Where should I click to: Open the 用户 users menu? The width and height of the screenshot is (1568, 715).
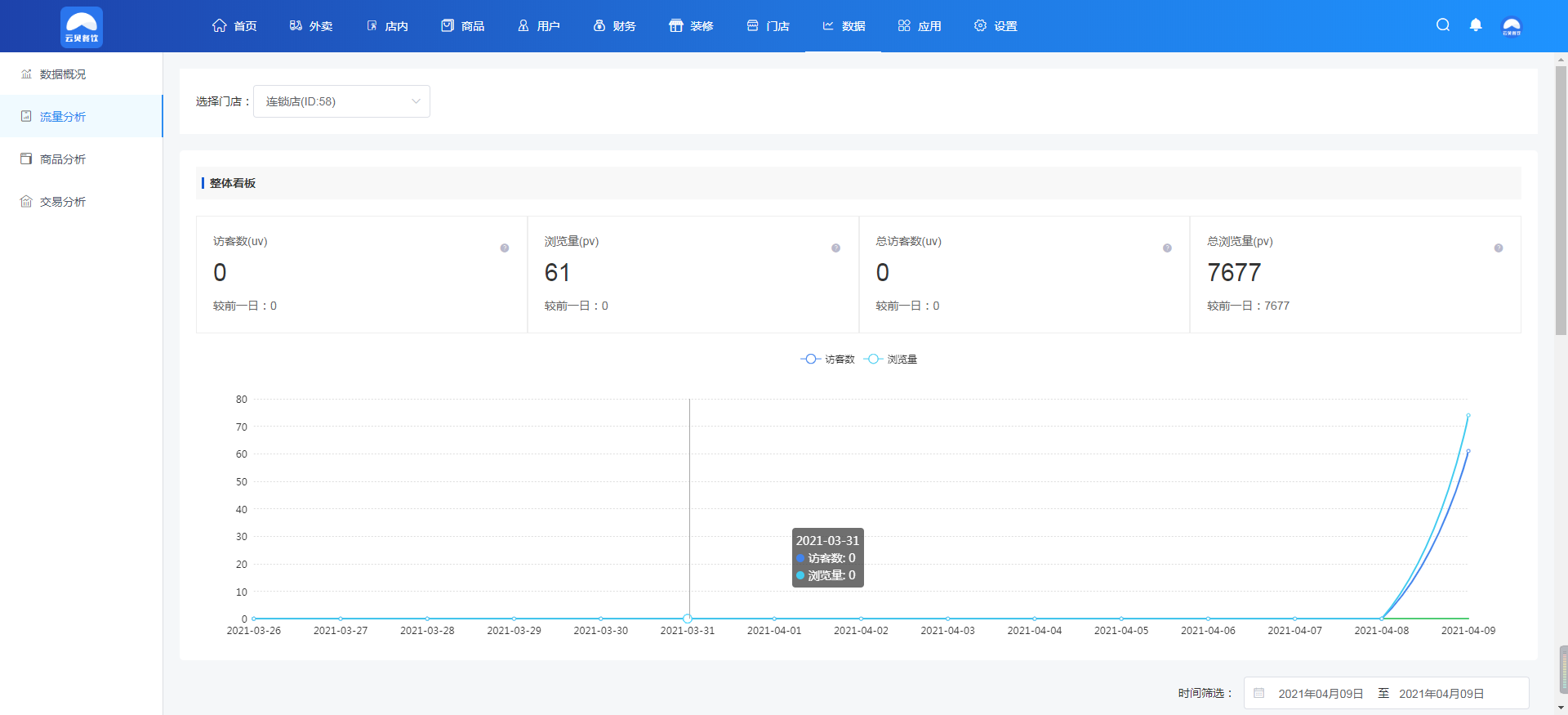tap(538, 26)
